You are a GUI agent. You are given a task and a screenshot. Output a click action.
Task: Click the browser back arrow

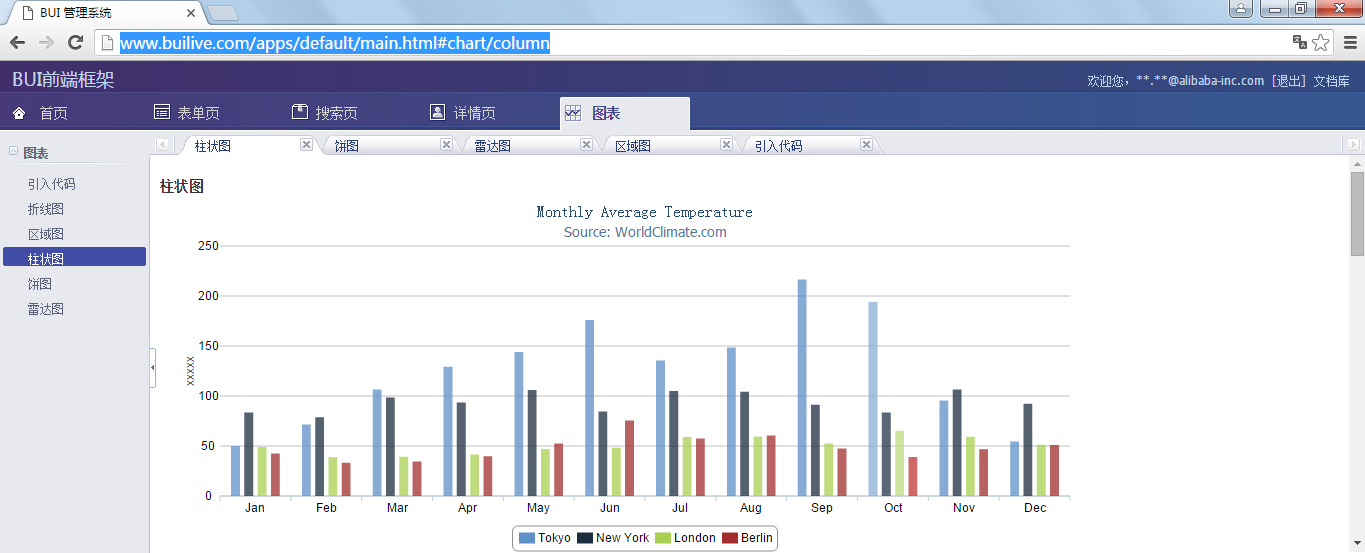tap(17, 42)
